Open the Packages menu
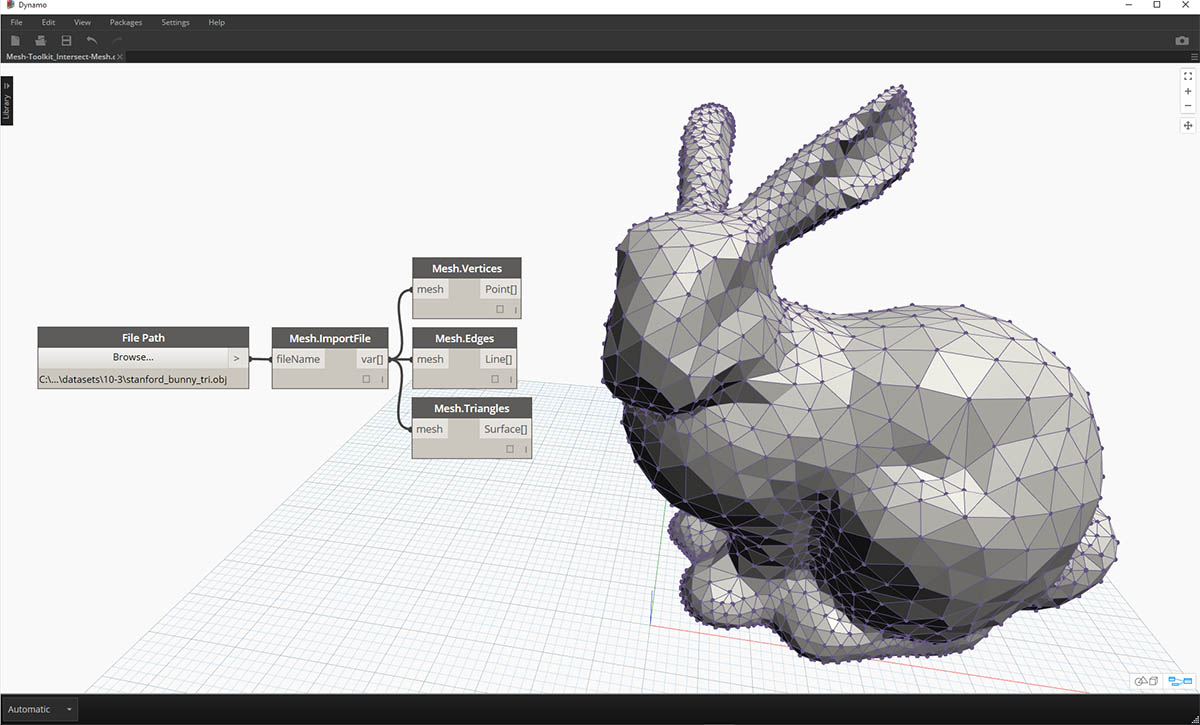The width and height of the screenshot is (1200, 725). tap(125, 21)
